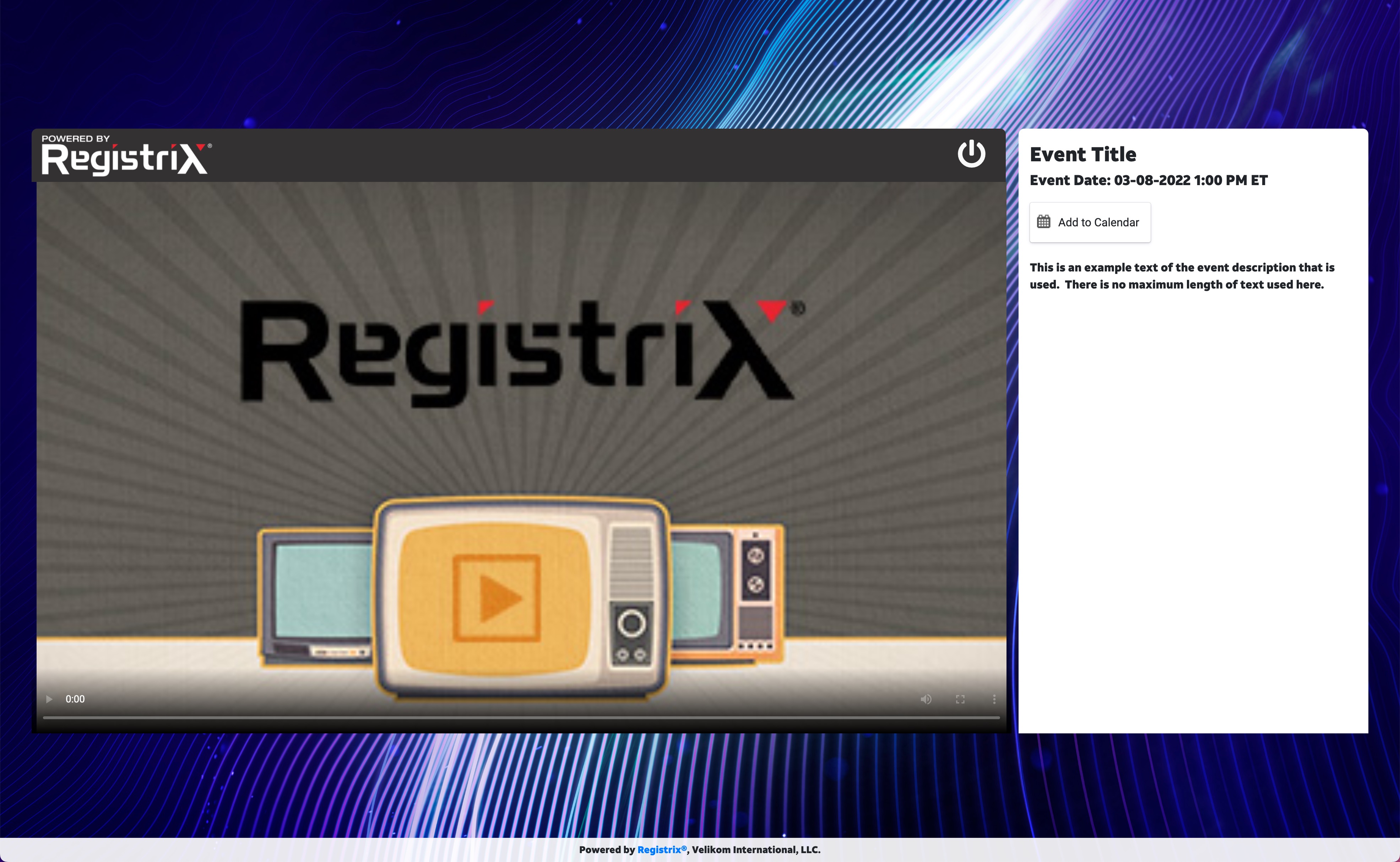
Task: Open the video's three-dot options menu
Action: [x=994, y=699]
